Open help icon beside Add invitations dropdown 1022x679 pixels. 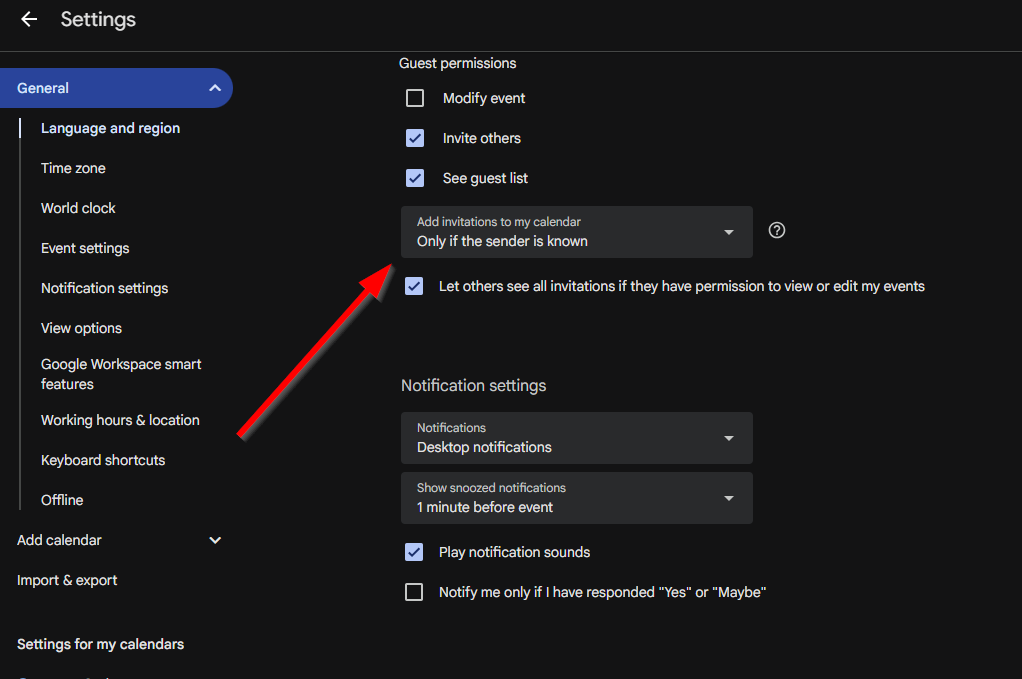(x=777, y=230)
